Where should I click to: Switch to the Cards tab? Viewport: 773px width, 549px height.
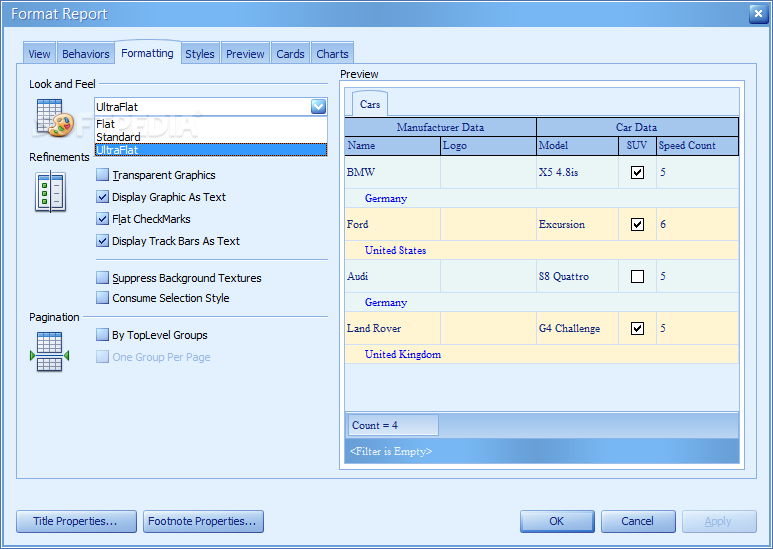[290, 54]
